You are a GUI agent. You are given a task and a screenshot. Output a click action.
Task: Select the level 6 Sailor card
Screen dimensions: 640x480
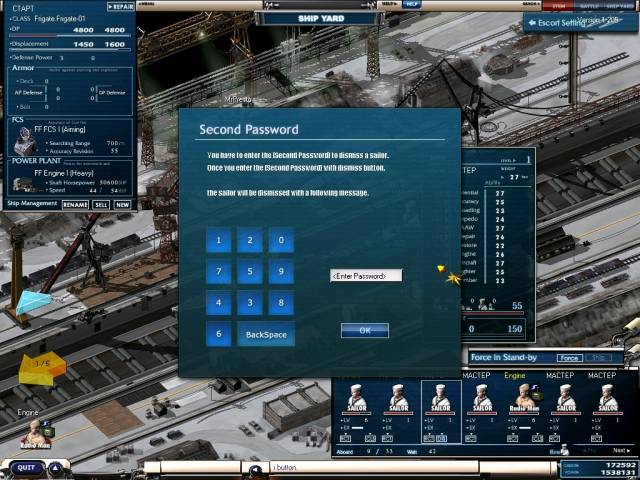click(x=357, y=412)
